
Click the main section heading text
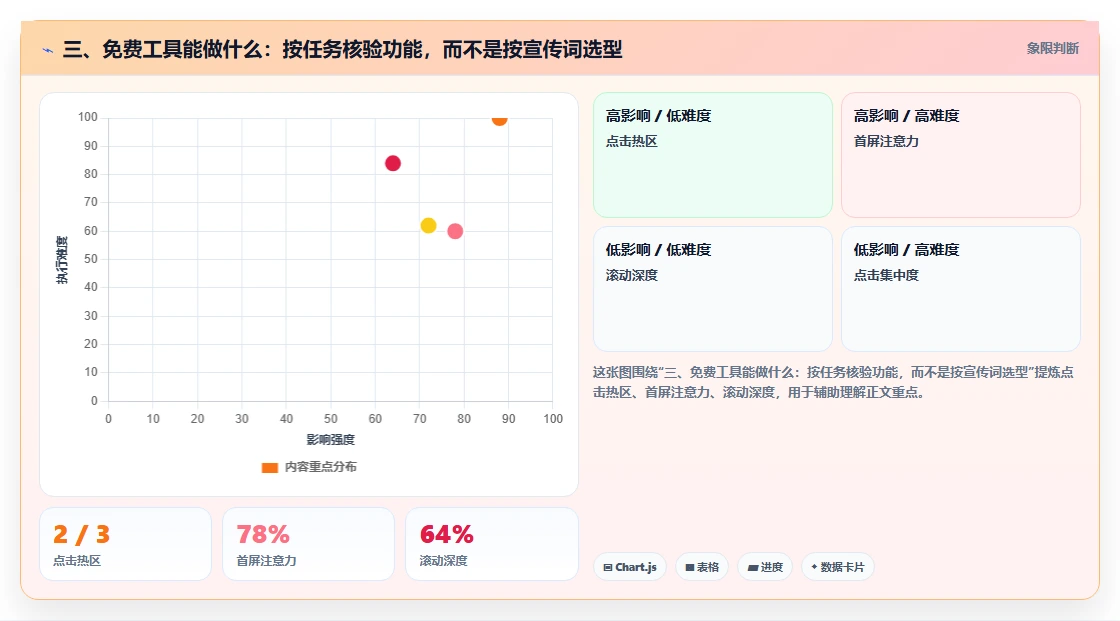342,49
